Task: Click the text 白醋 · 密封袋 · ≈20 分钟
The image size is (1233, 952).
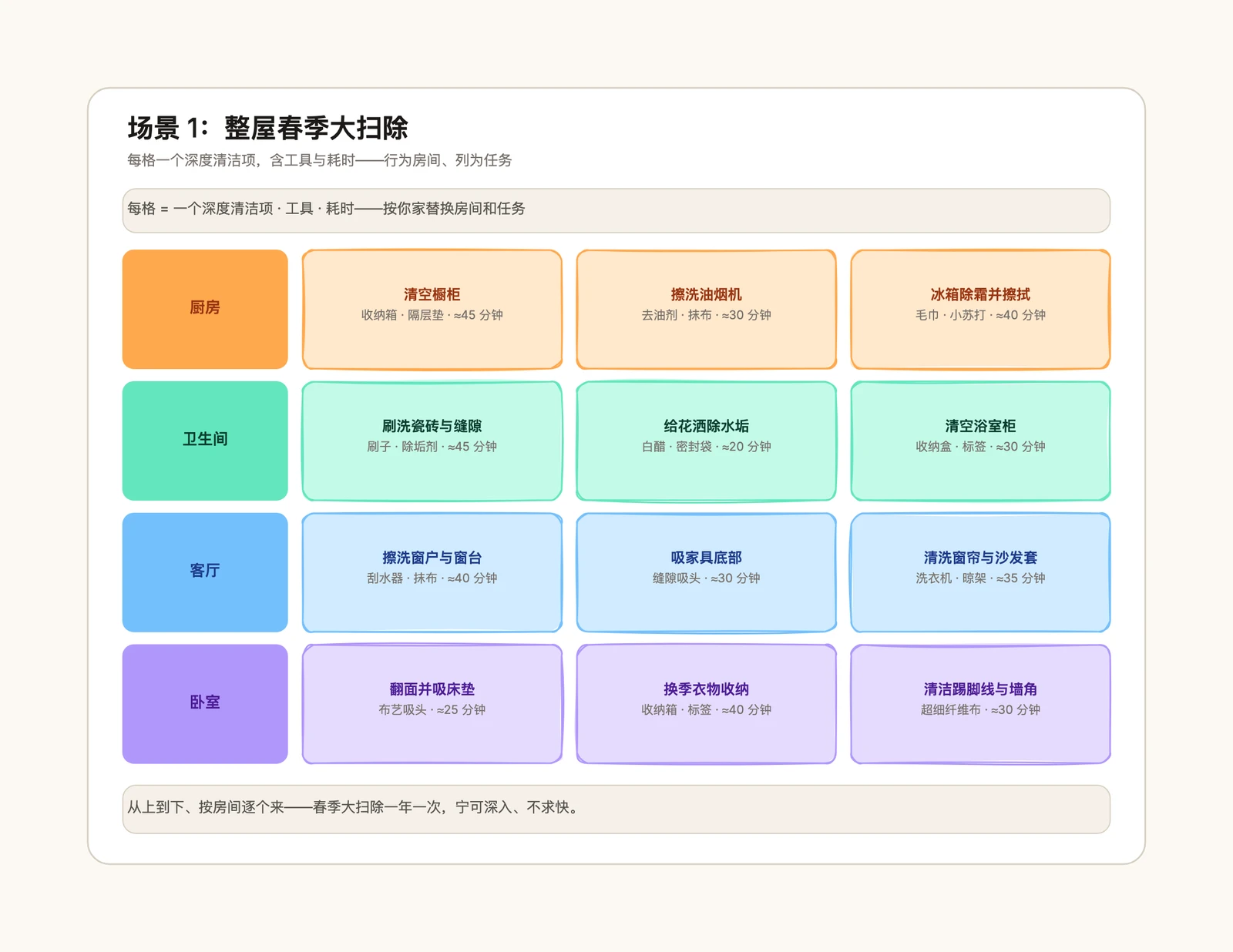Action: (x=706, y=447)
